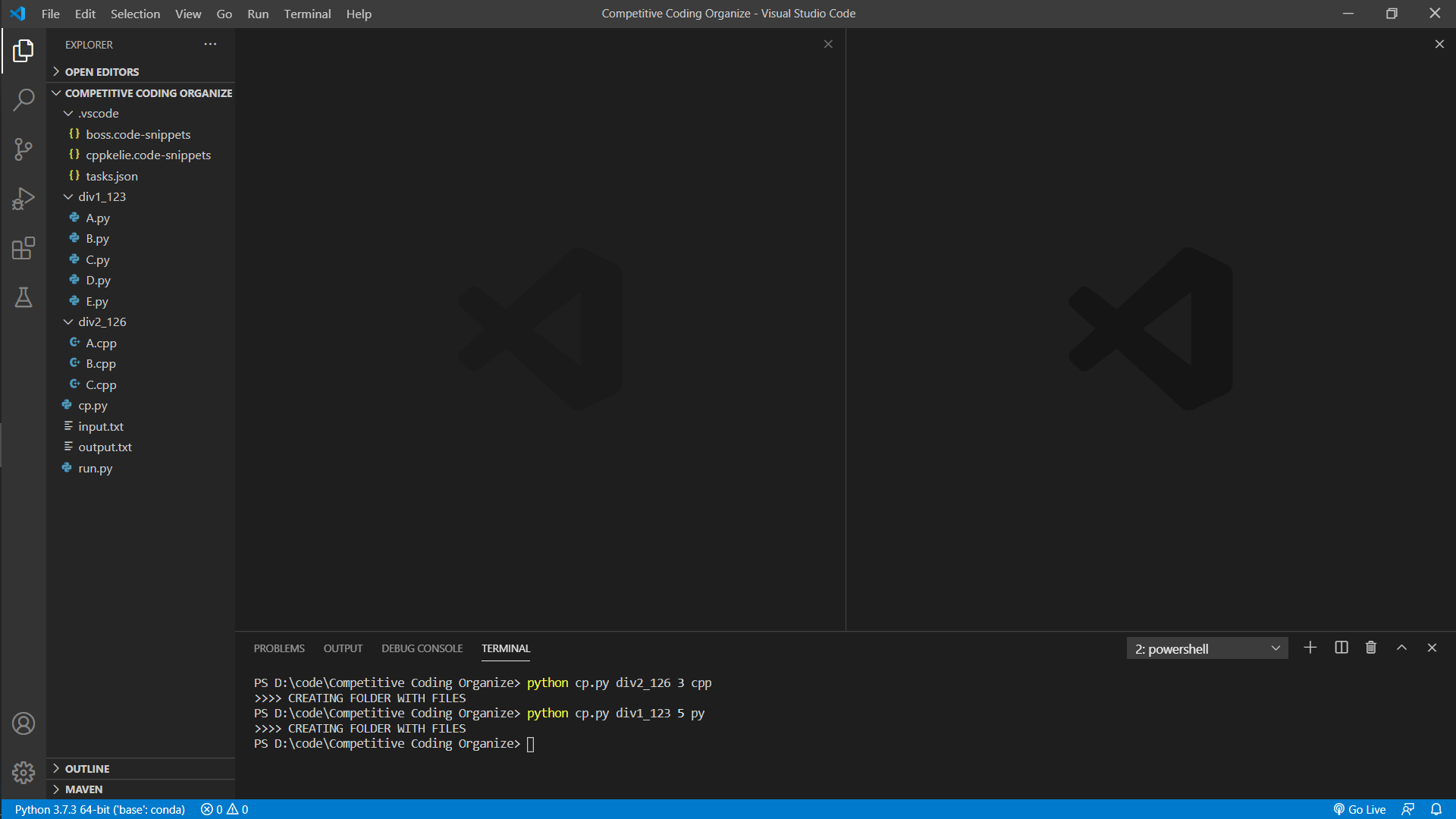Maximize the panel size with chevron
The height and width of the screenshot is (819, 1456).
pyautogui.click(x=1401, y=648)
